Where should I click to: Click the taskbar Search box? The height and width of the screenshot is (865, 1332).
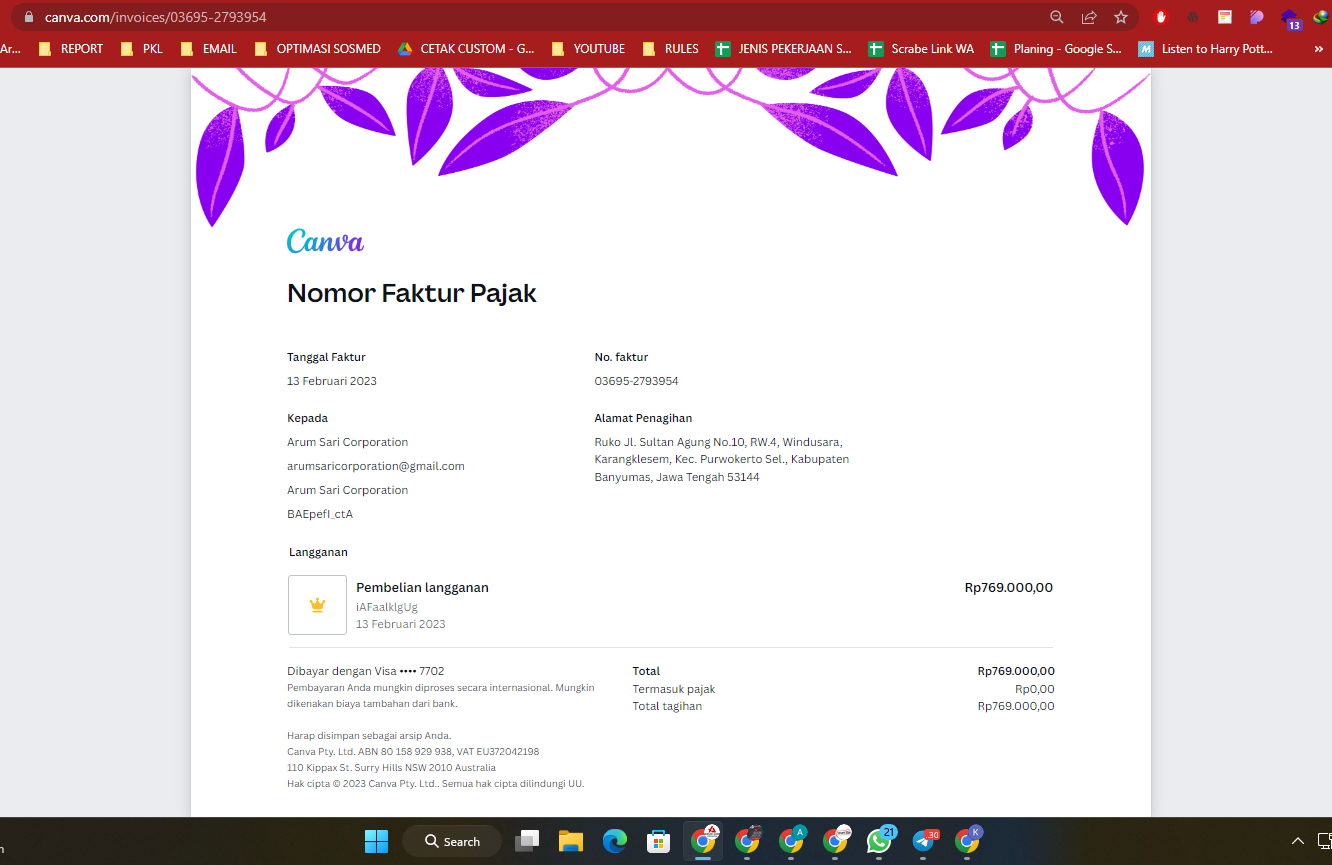pos(452,841)
